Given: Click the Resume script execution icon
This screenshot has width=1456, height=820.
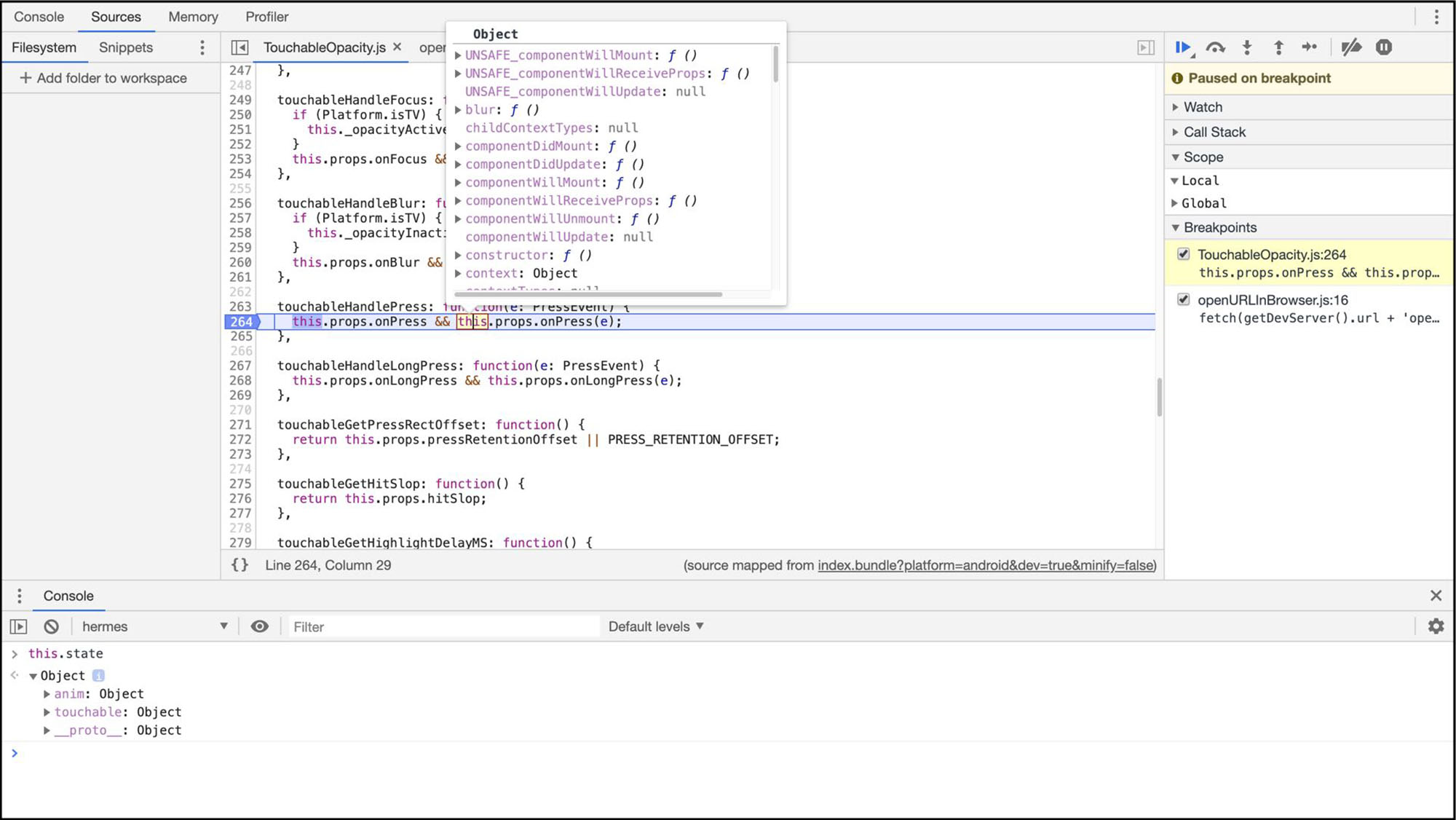Looking at the screenshot, I should (1182, 47).
